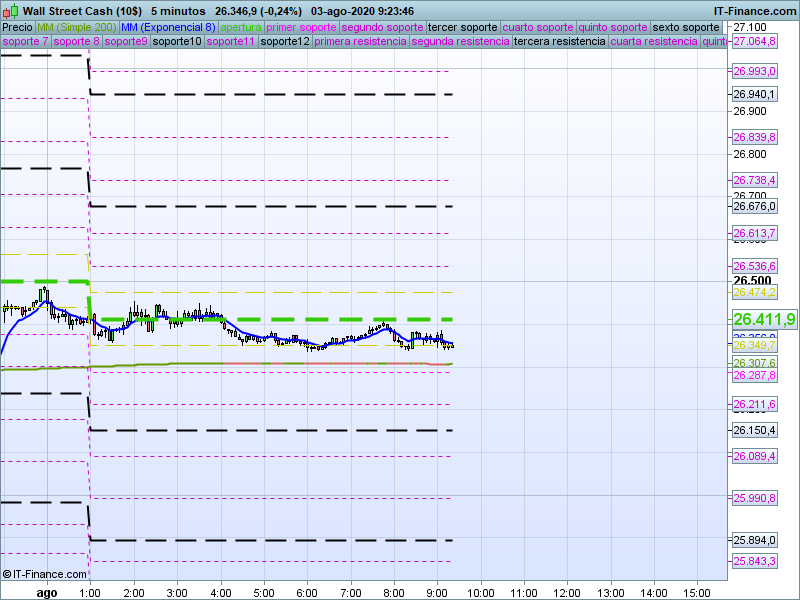Click the soporte10 indicator label

(x=179, y=42)
